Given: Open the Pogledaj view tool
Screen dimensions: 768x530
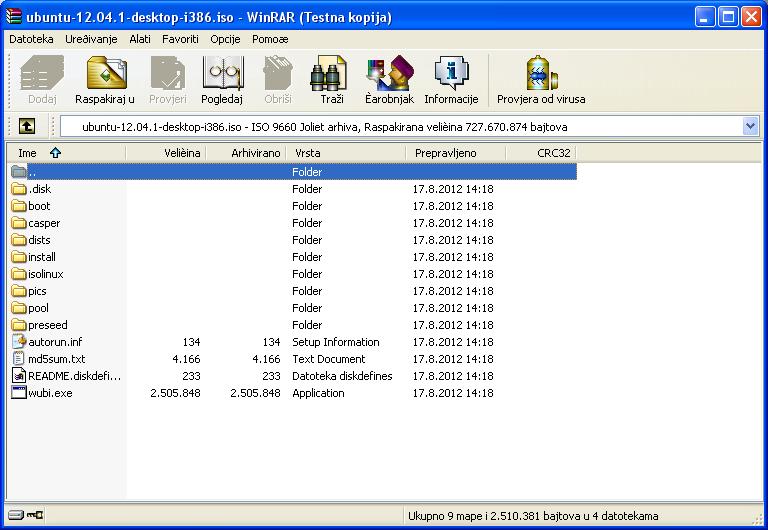Looking at the screenshot, I should click(x=222, y=79).
